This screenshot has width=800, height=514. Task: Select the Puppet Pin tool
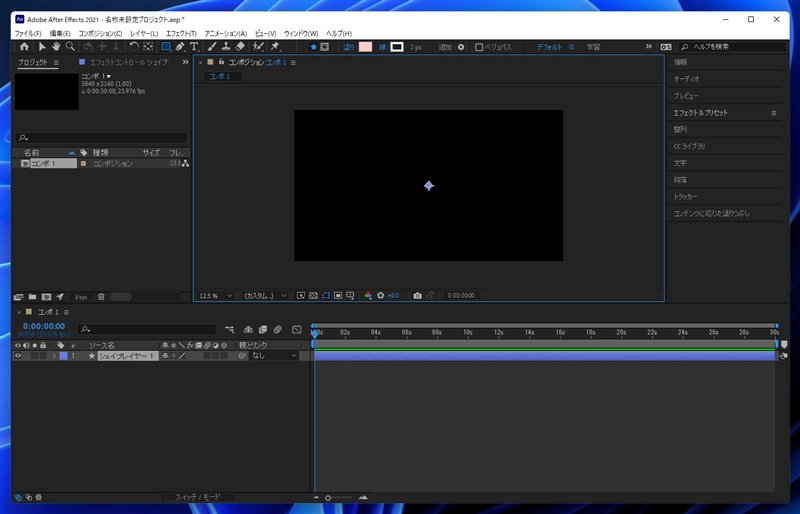pyautogui.click(x=275, y=46)
